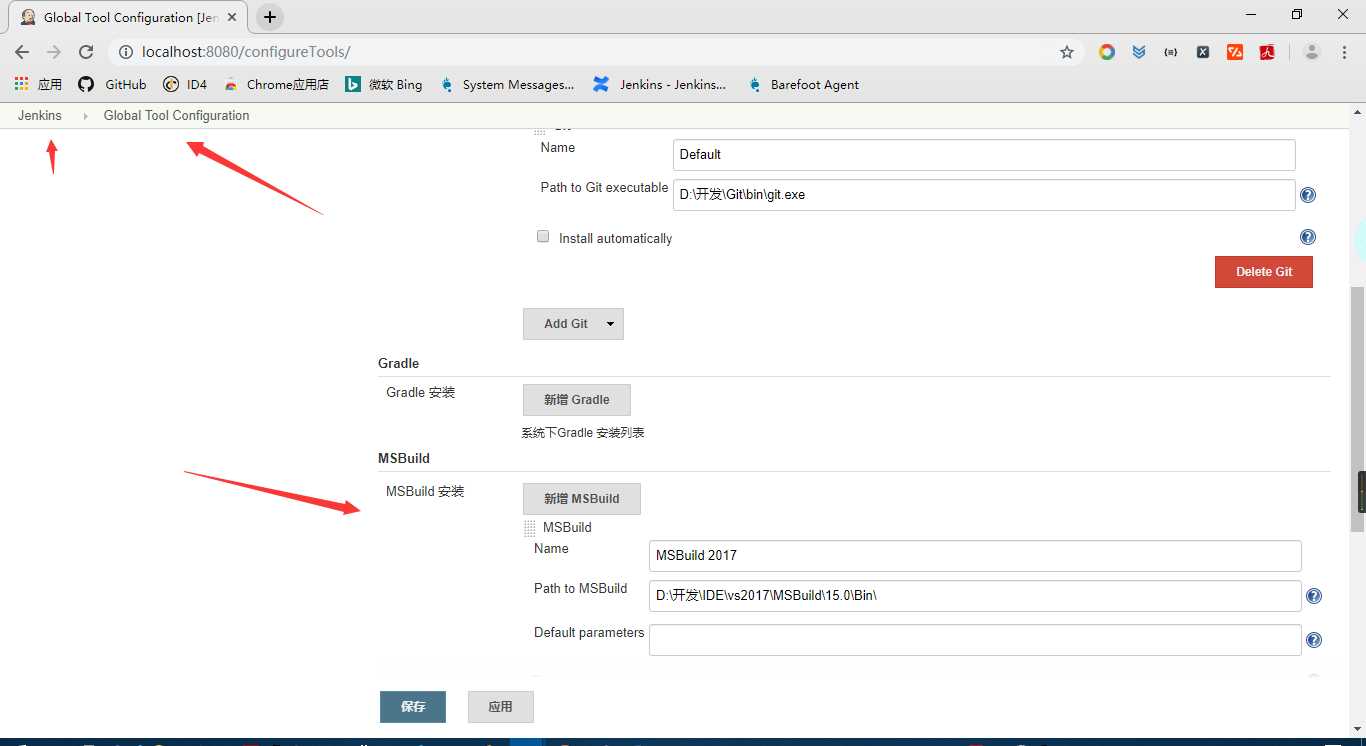Open the Chrome three-dot menu
This screenshot has height=746, width=1366.
[x=1344, y=52]
